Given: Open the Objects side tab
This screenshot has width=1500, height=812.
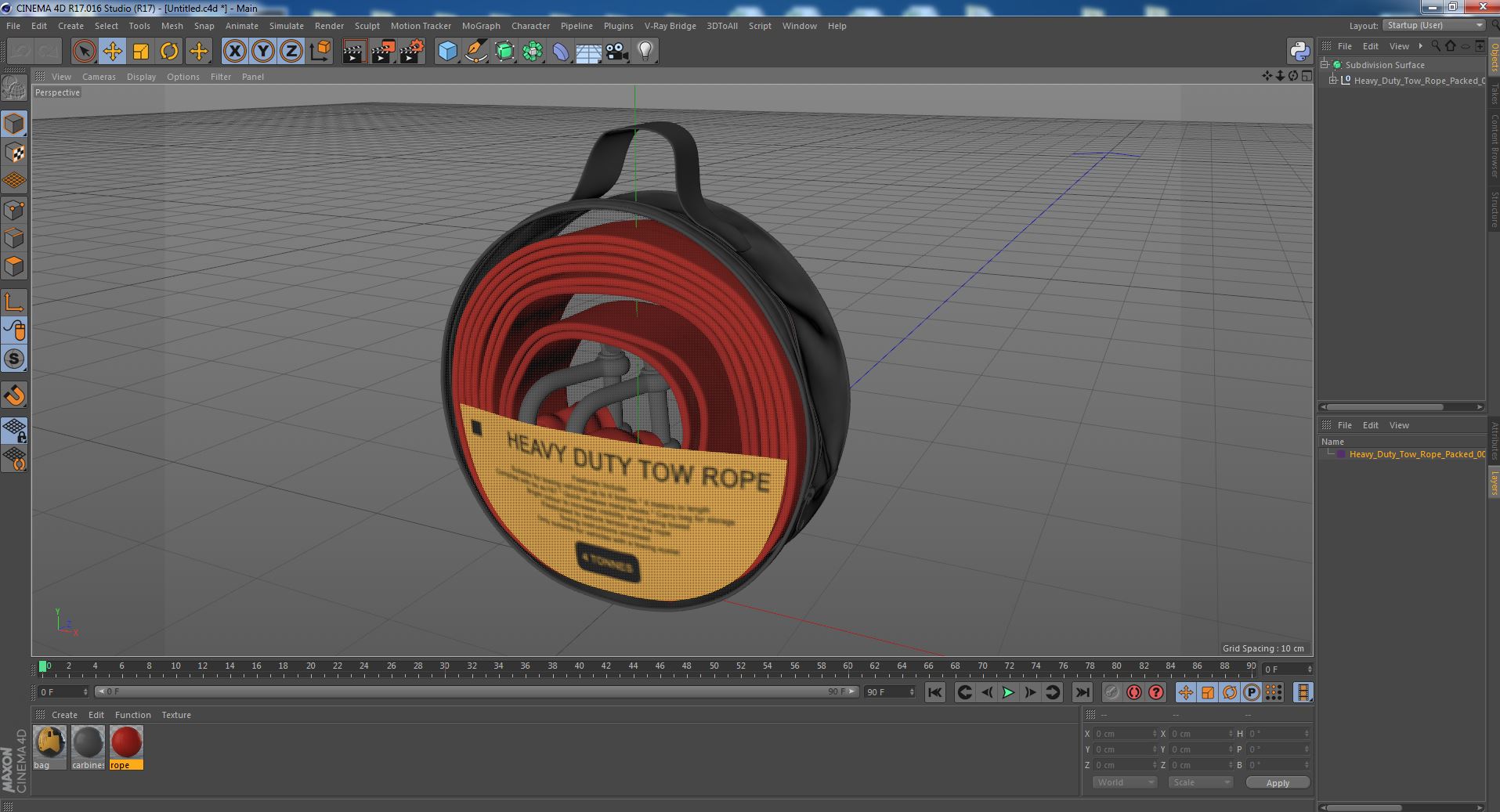Looking at the screenshot, I should pyautogui.click(x=1494, y=59).
